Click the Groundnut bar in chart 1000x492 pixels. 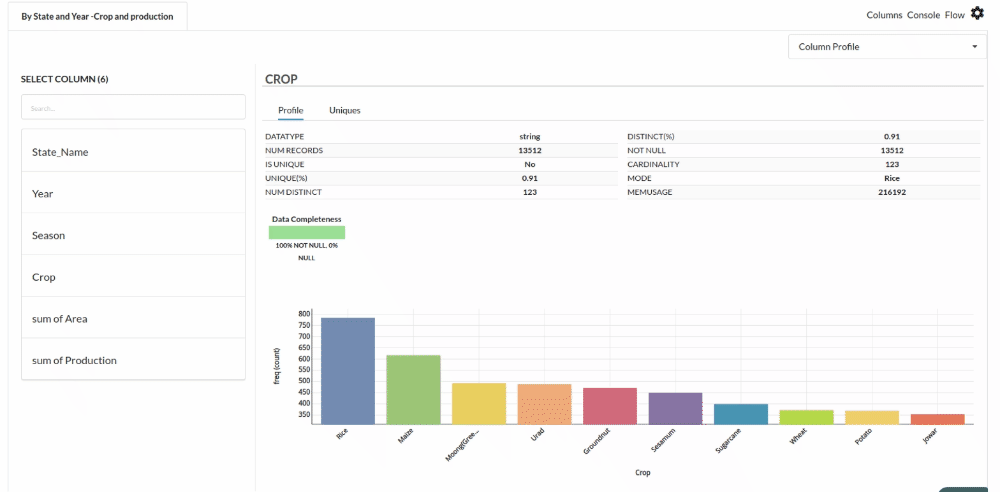pyautogui.click(x=610, y=406)
